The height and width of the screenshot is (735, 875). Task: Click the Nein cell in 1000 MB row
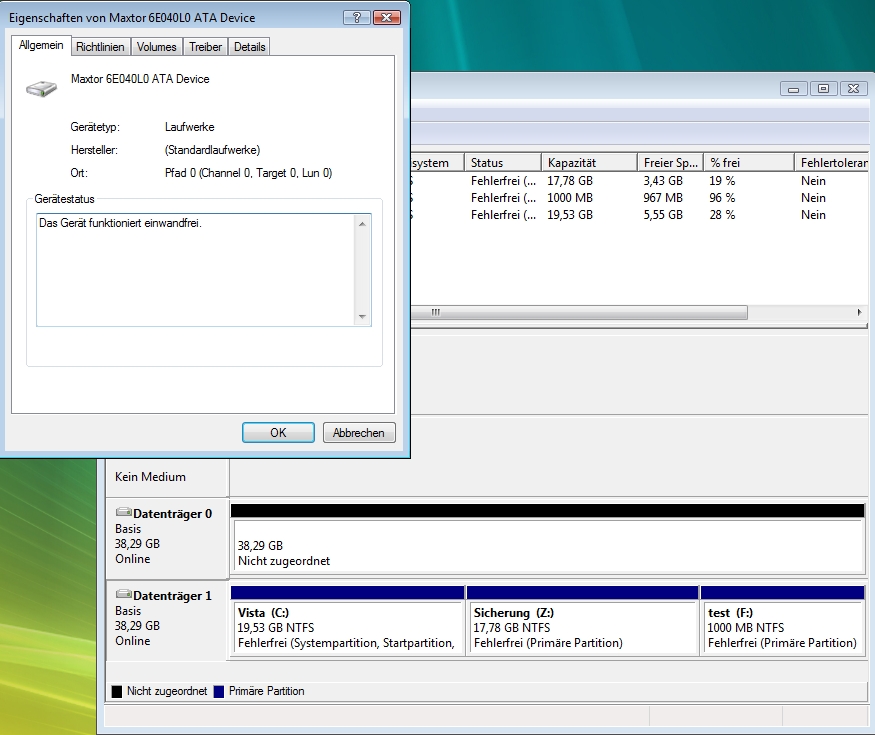813,198
